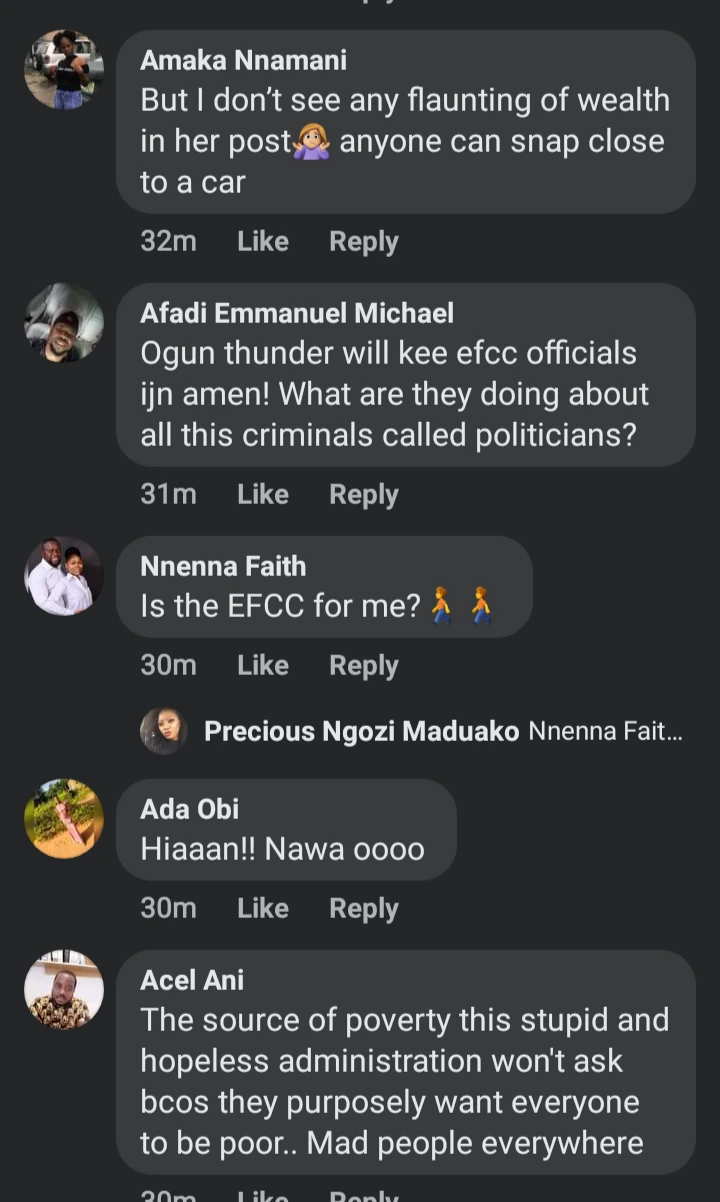This screenshot has height=1202, width=720.
Task: Visit Afadi Emmanuel Michael's profile name
Action: pos(297,313)
